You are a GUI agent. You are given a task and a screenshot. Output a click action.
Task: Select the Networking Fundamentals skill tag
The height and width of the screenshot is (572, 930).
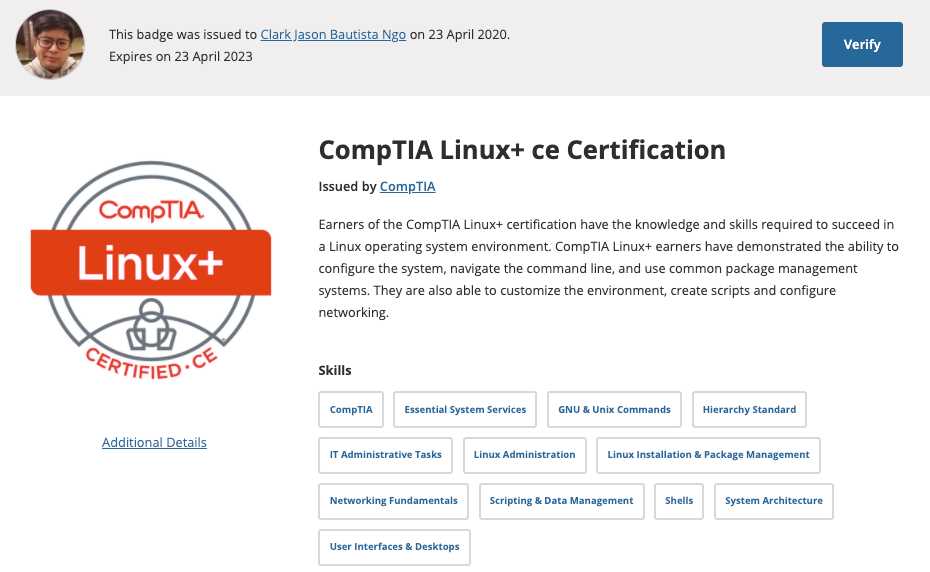(393, 501)
